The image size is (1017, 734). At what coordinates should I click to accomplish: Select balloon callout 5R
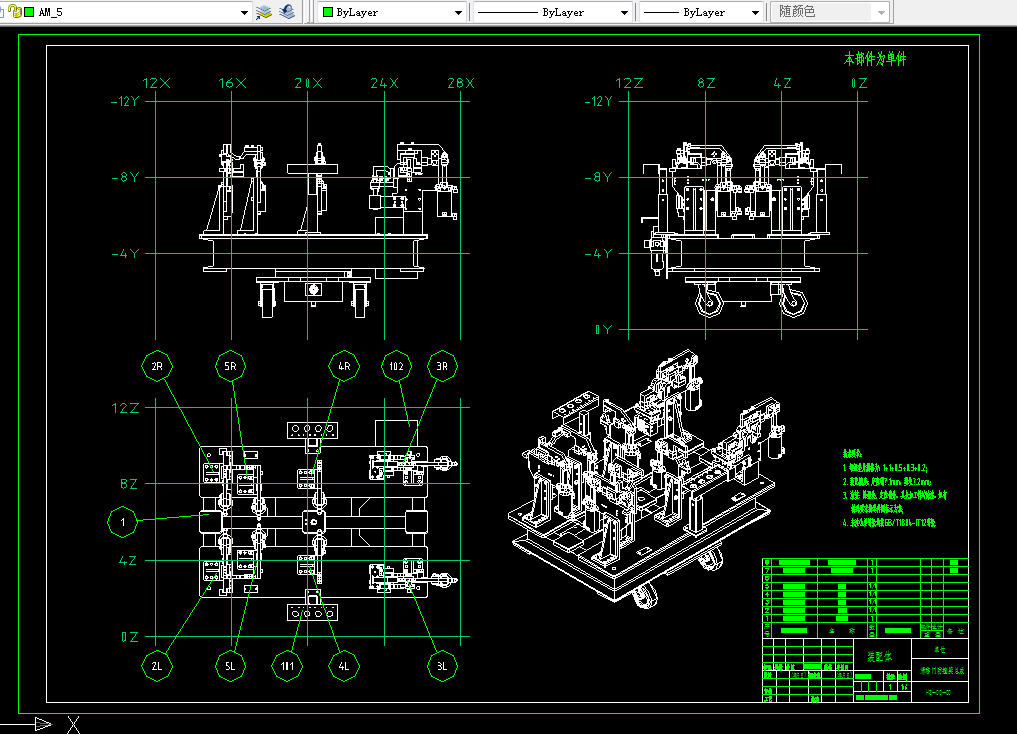click(230, 366)
